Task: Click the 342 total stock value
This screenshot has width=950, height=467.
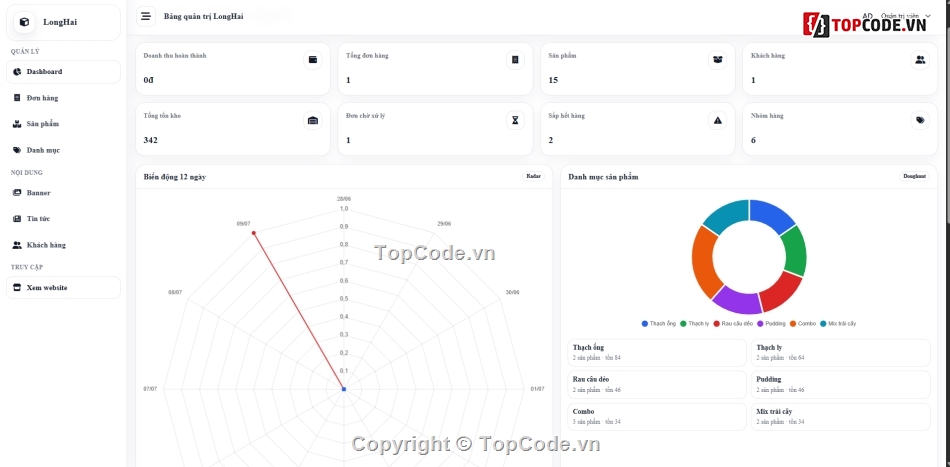Action: click(150, 140)
